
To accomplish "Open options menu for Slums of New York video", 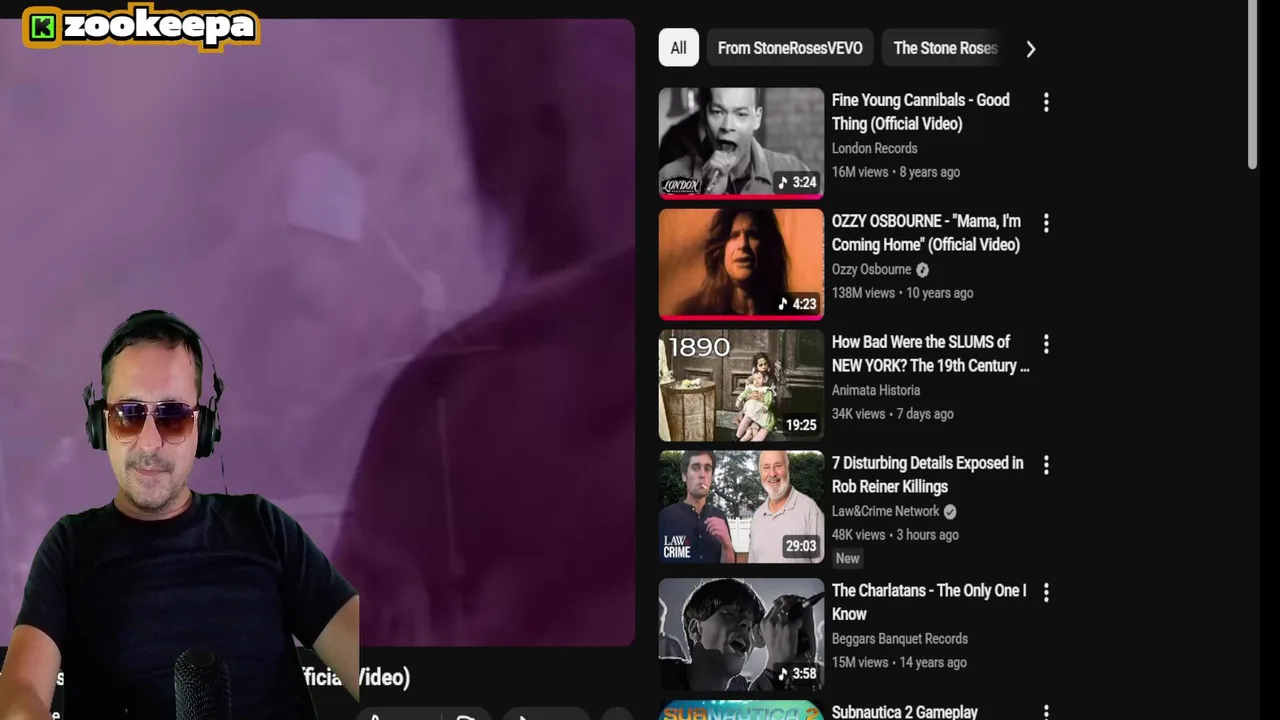I will [x=1046, y=344].
